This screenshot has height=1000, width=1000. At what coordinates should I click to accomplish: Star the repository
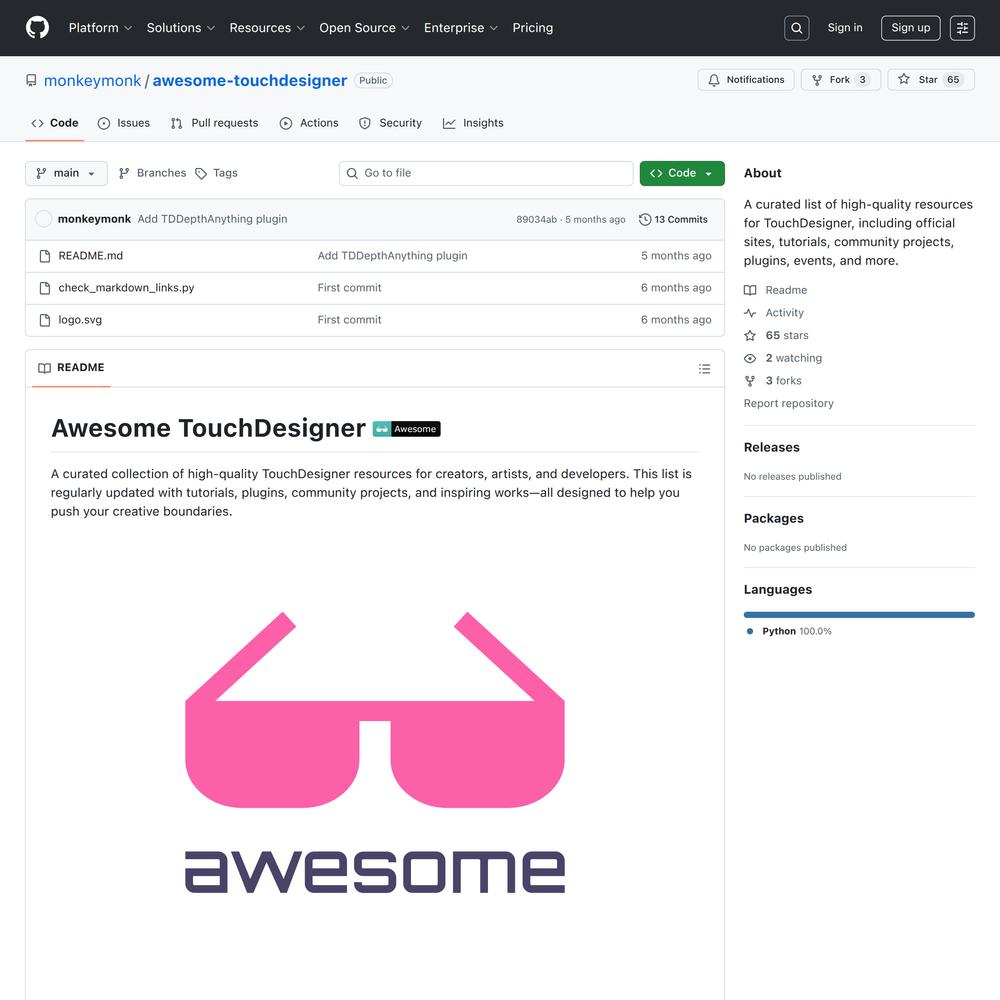click(930, 80)
